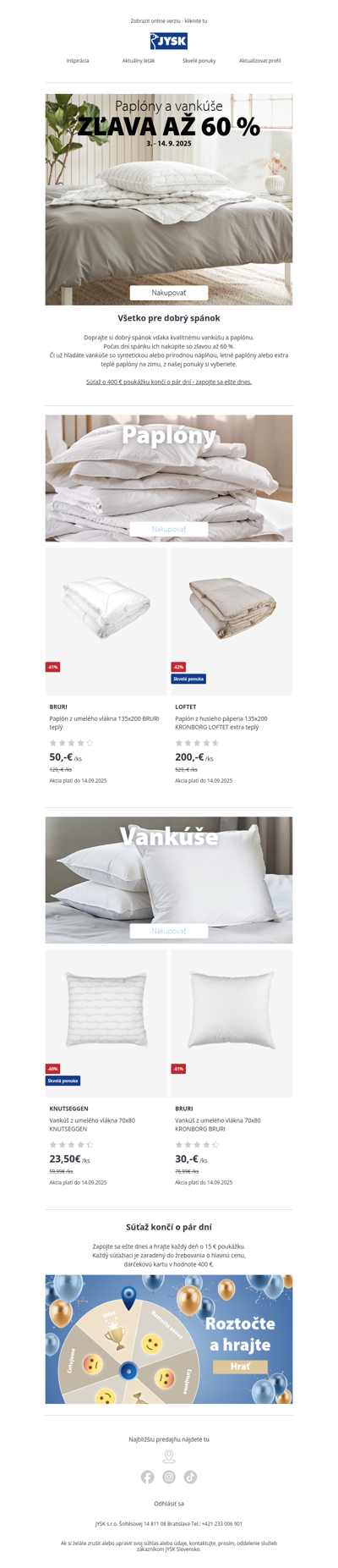The image size is (338, 1568).
Task: Click Nakupovať button on Paplóny banner
Action: point(169,529)
